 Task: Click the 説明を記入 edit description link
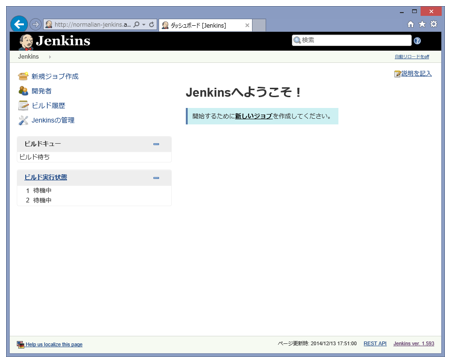tap(416, 74)
